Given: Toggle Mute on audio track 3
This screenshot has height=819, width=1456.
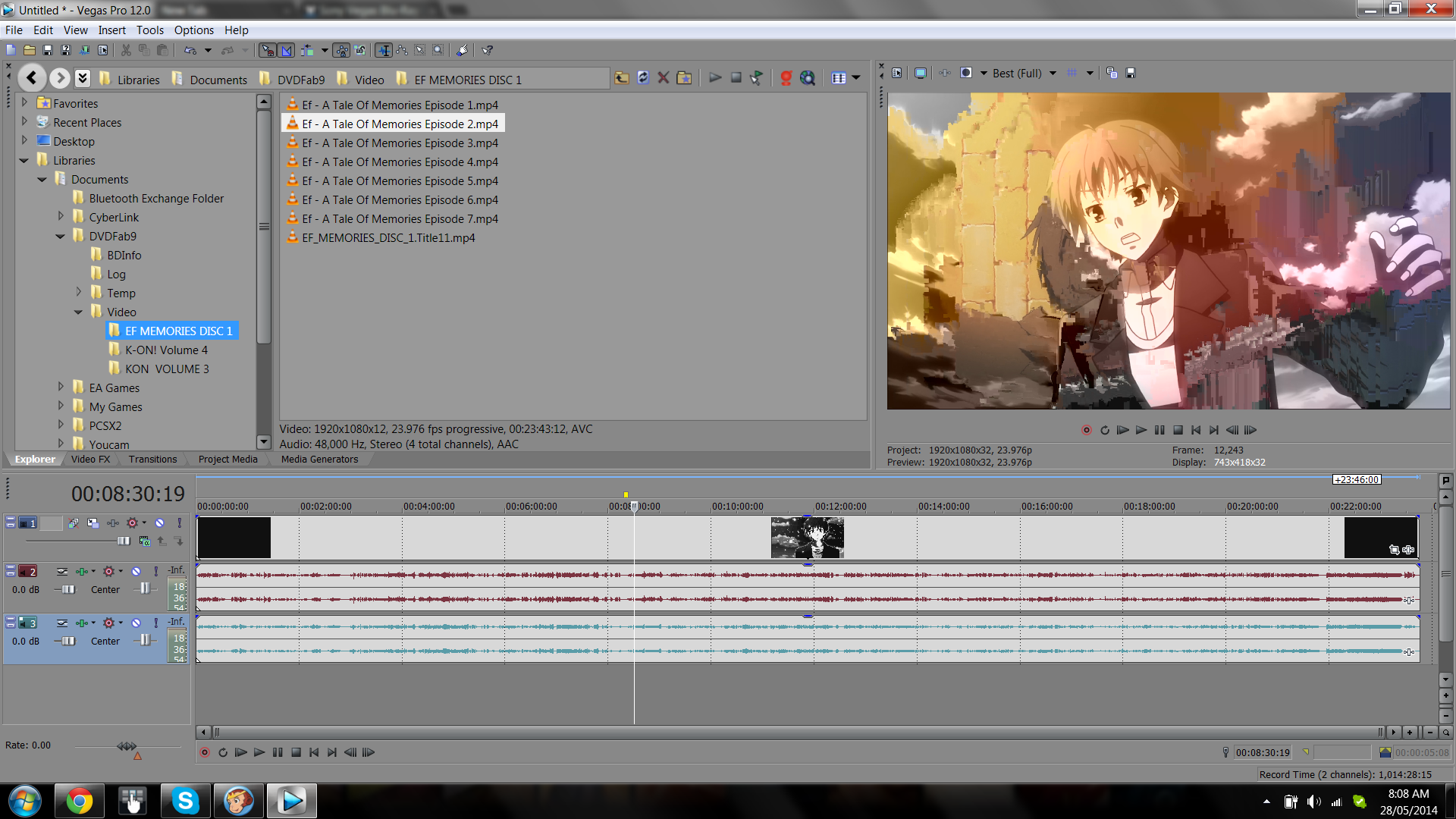Looking at the screenshot, I should [x=136, y=623].
